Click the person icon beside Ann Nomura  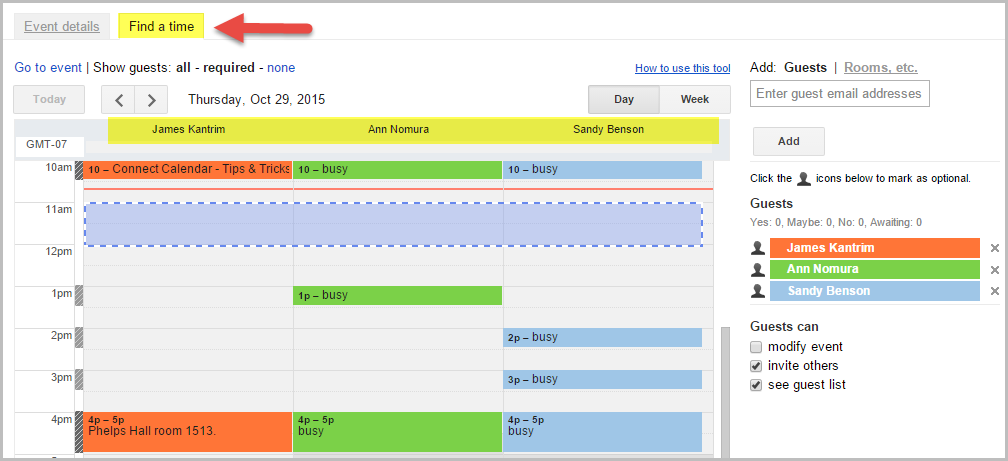point(758,269)
